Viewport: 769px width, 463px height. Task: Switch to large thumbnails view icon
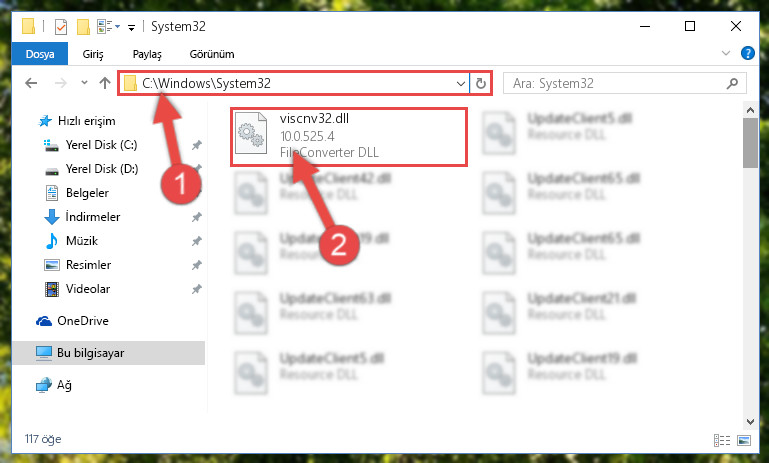pyautogui.click(x=743, y=440)
